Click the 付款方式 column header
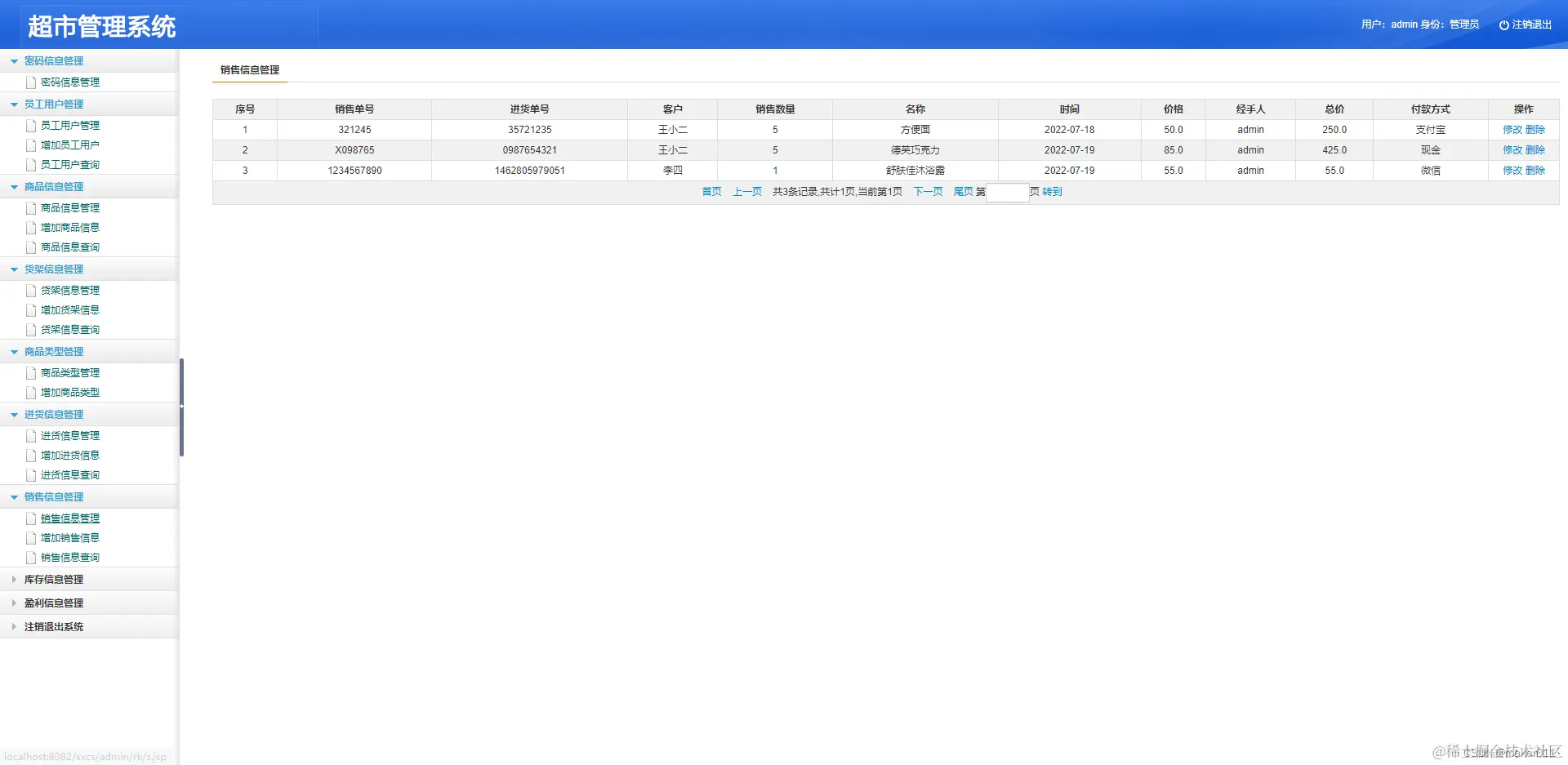This screenshot has width=1568, height=765. (x=1431, y=109)
